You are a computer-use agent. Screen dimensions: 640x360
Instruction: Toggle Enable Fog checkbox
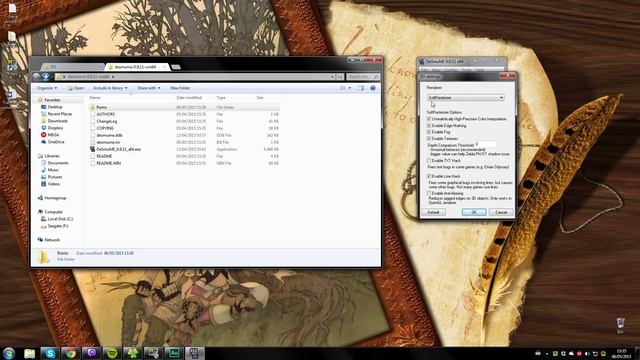coord(429,132)
